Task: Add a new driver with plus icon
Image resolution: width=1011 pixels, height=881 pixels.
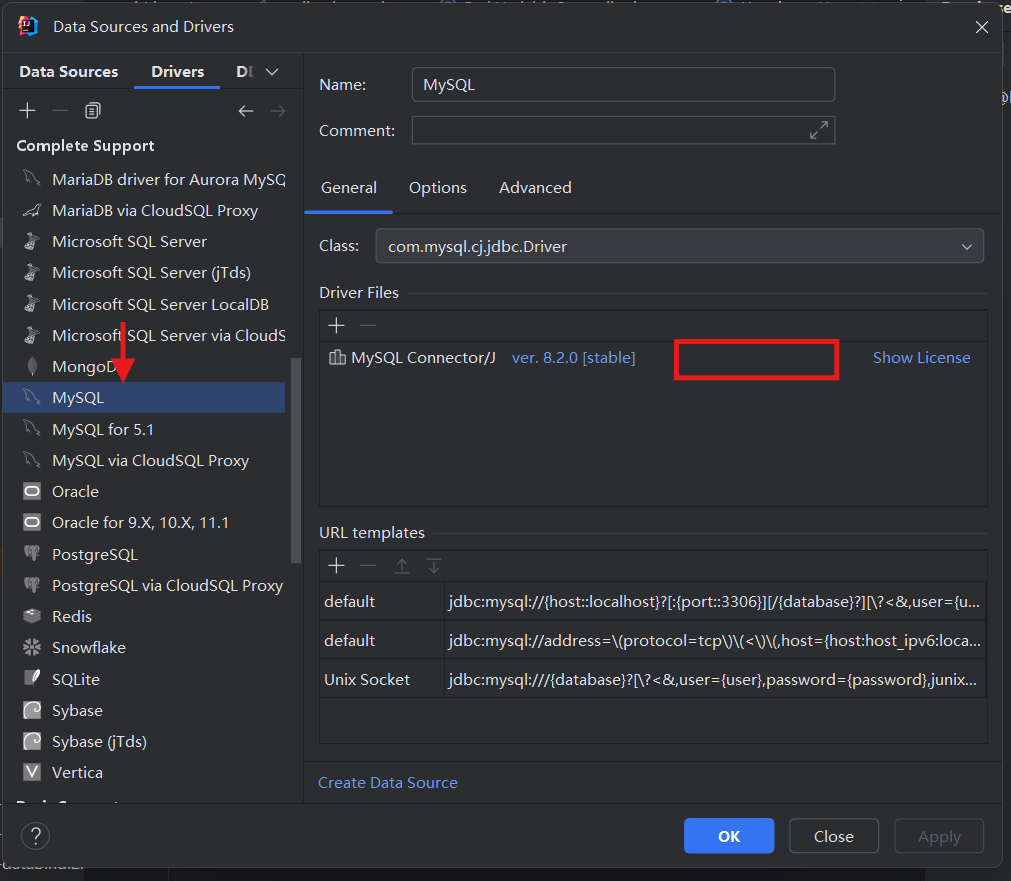Action: tap(27, 111)
